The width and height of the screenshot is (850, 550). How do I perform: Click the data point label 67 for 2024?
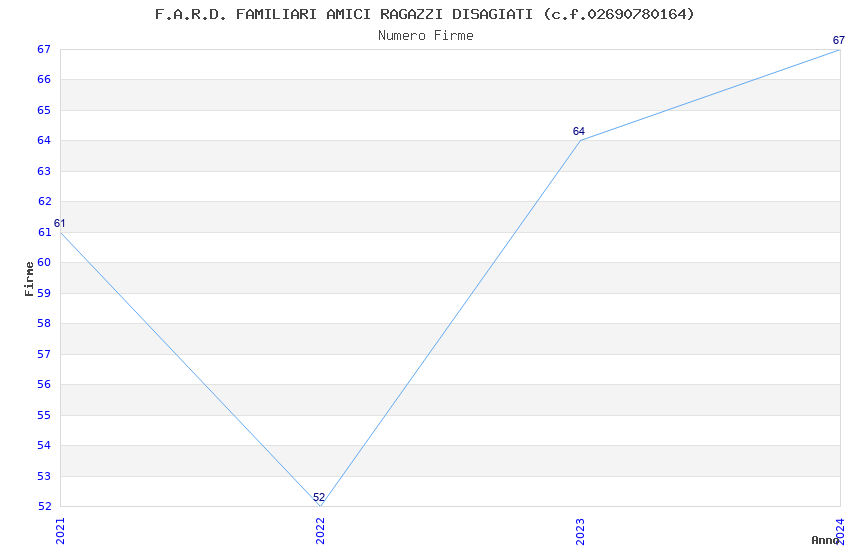839,40
